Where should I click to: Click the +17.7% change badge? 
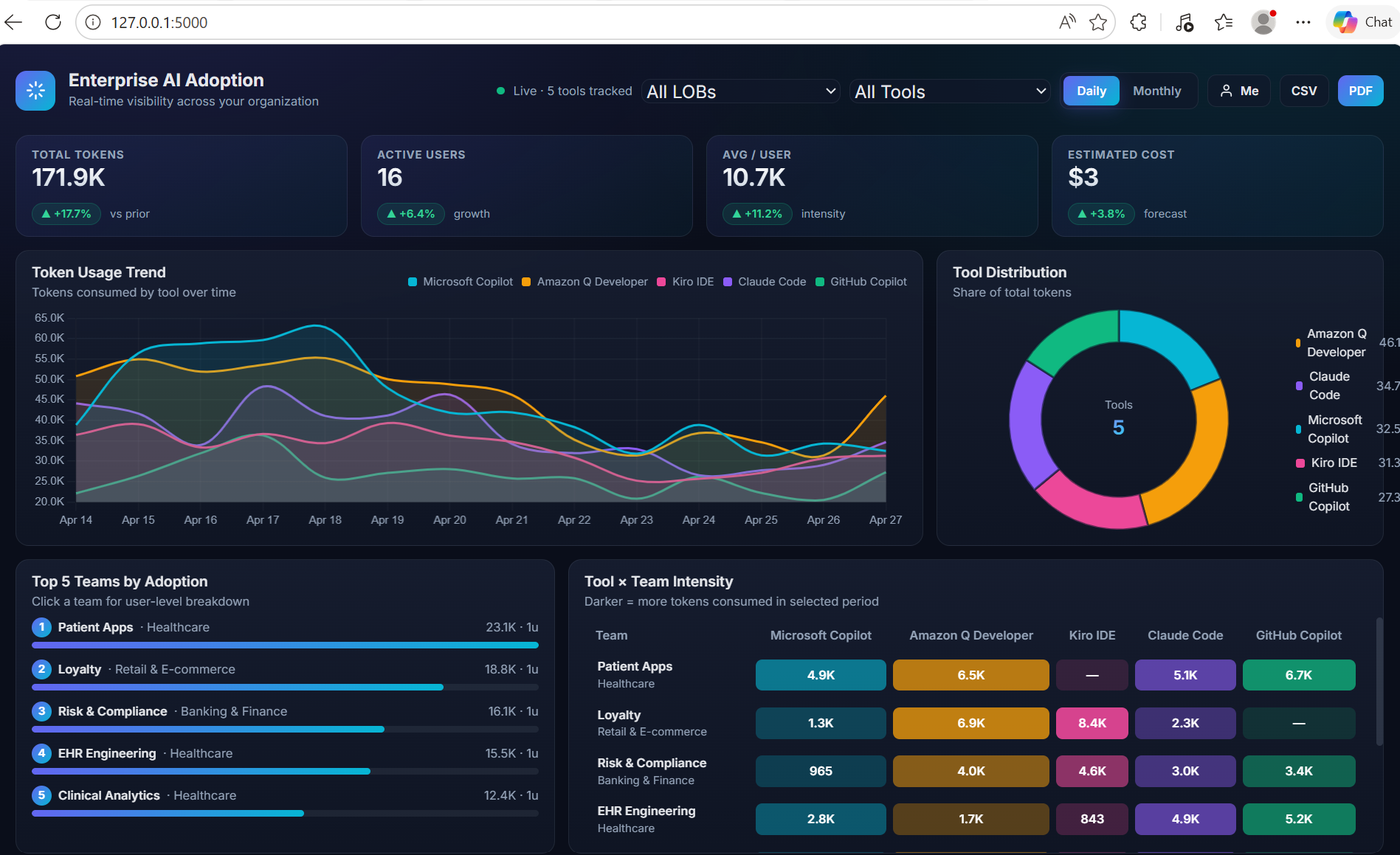66,214
